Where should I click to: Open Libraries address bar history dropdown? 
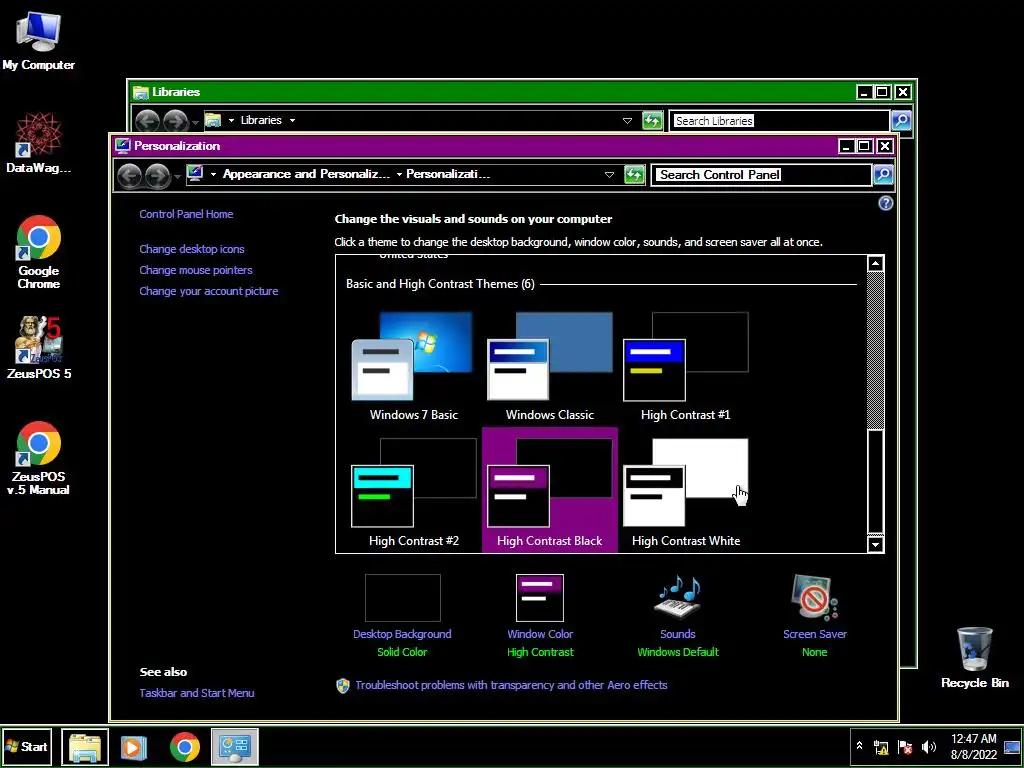628,121
